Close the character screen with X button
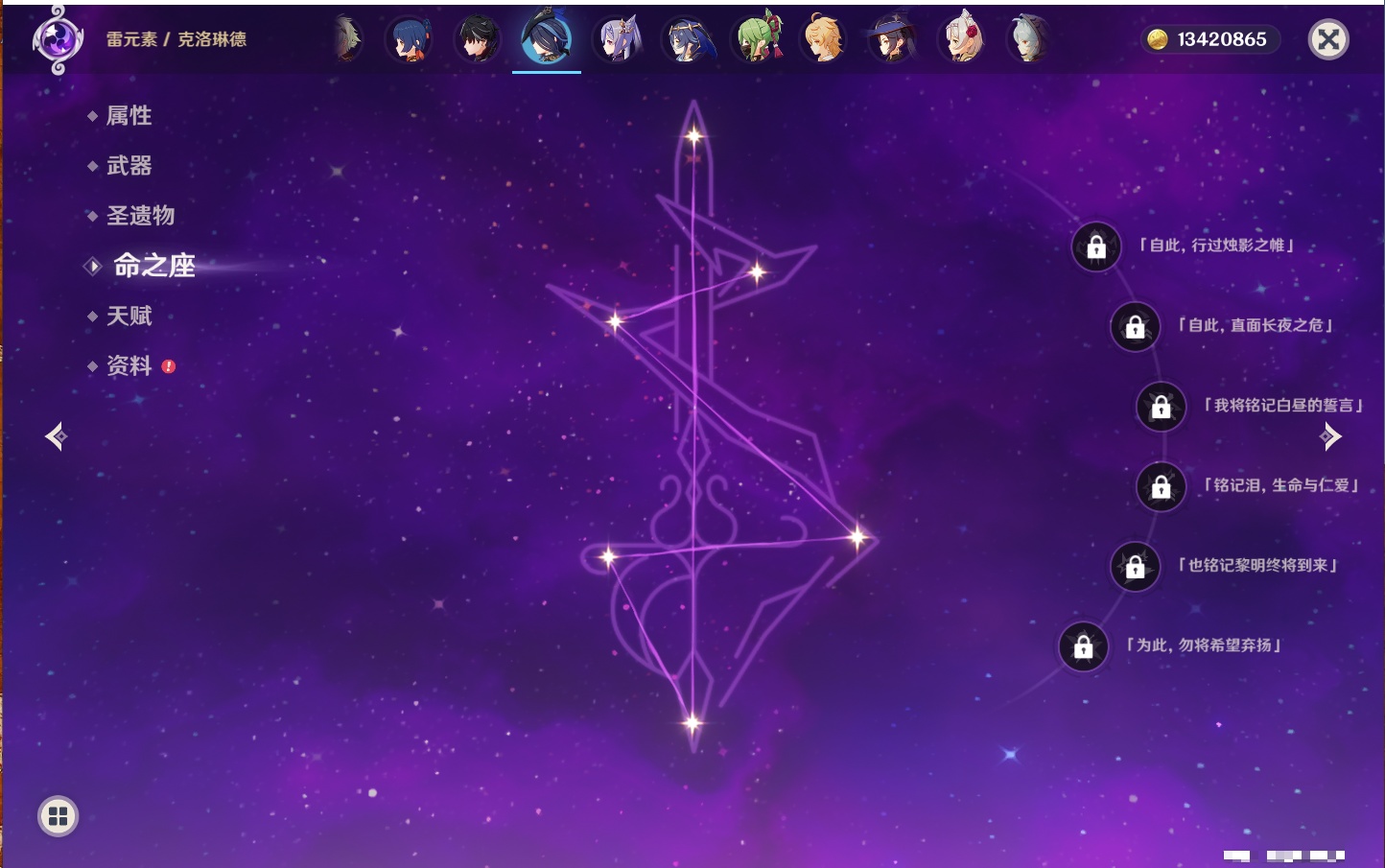Screen dimensions: 1385x868 point(1328,39)
